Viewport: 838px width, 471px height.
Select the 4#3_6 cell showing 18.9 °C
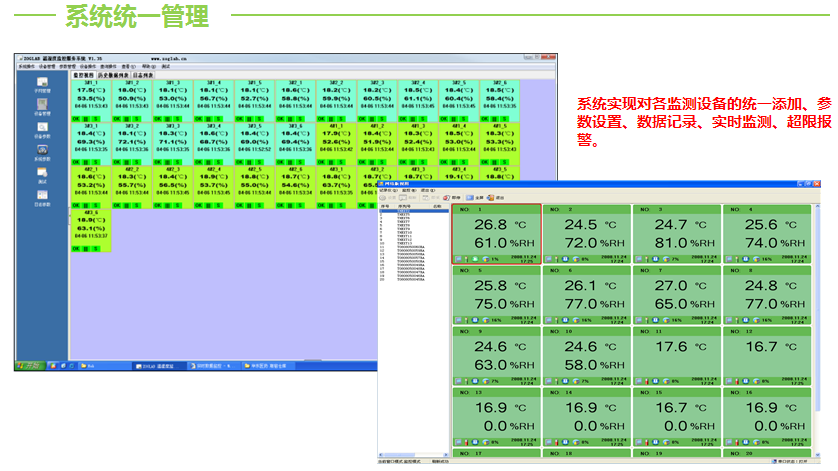pyautogui.click(x=91, y=231)
